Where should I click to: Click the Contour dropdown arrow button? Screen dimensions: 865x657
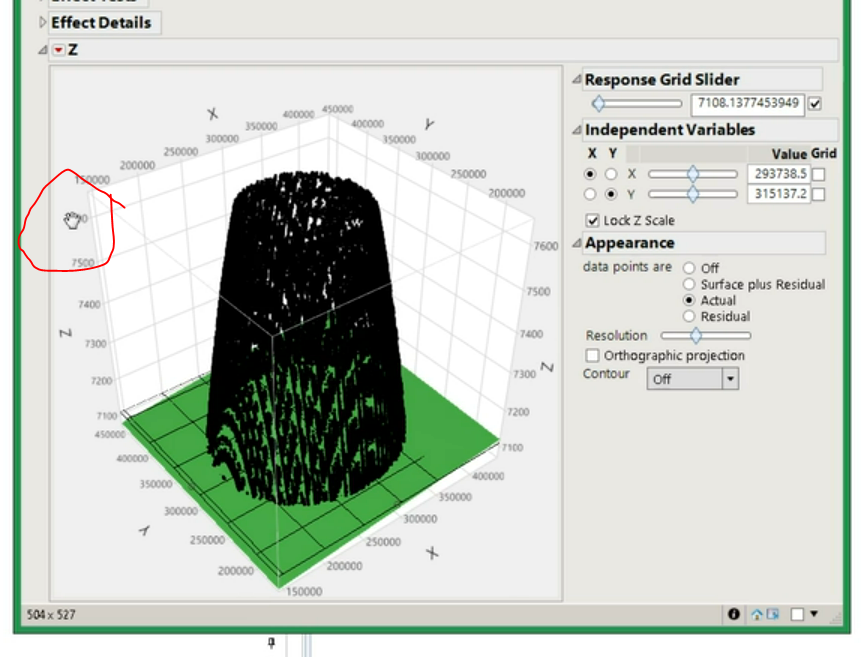click(x=730, y=379)
